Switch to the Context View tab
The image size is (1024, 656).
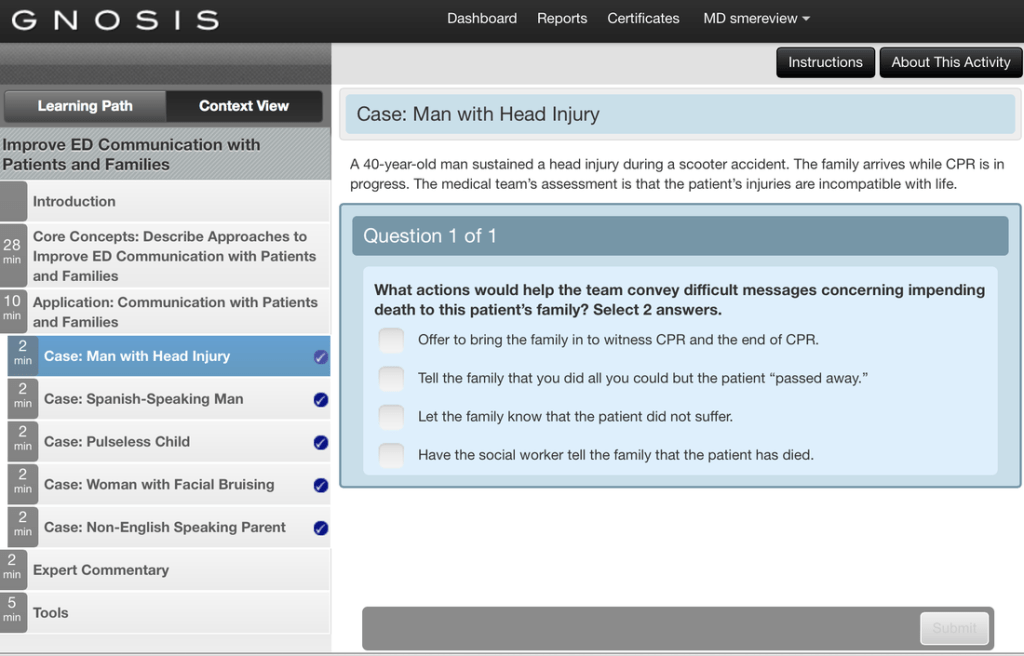[243, 106]
